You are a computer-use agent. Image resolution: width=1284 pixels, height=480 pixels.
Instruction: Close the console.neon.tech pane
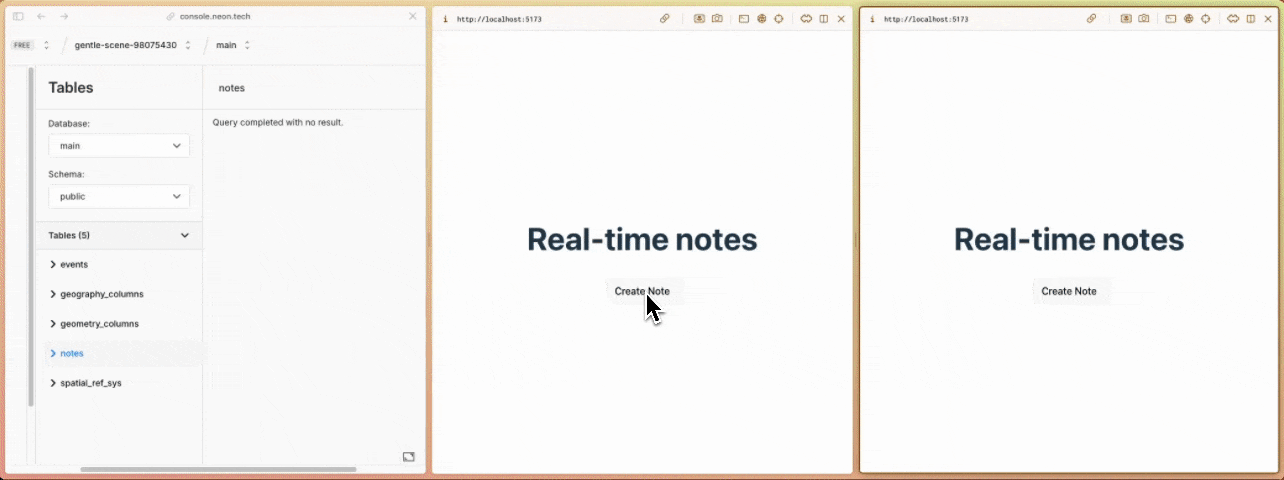click(413, 17)
